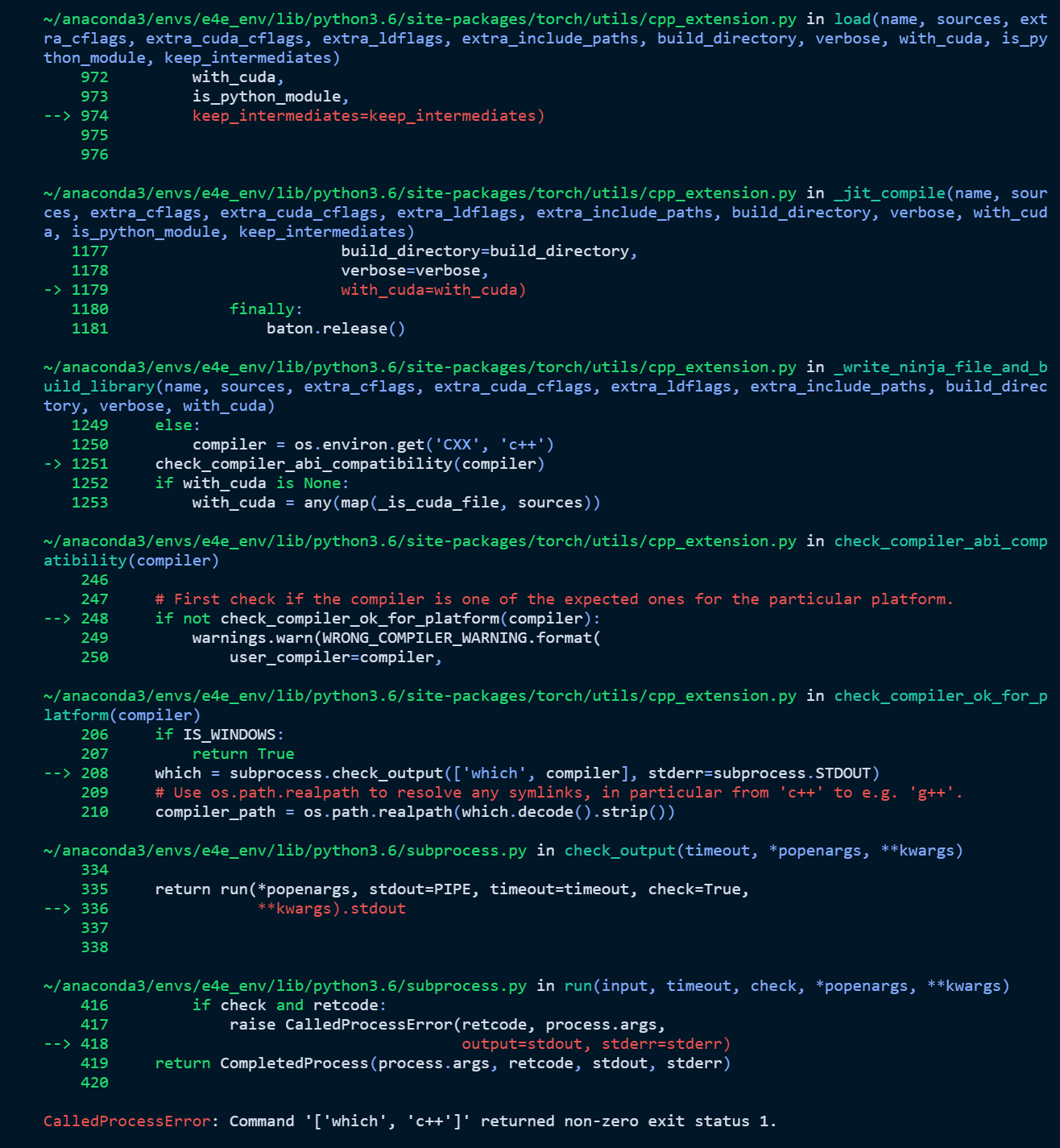Select the highlighted **kwargs).stdout on line 336

click(x=333, y=908)
